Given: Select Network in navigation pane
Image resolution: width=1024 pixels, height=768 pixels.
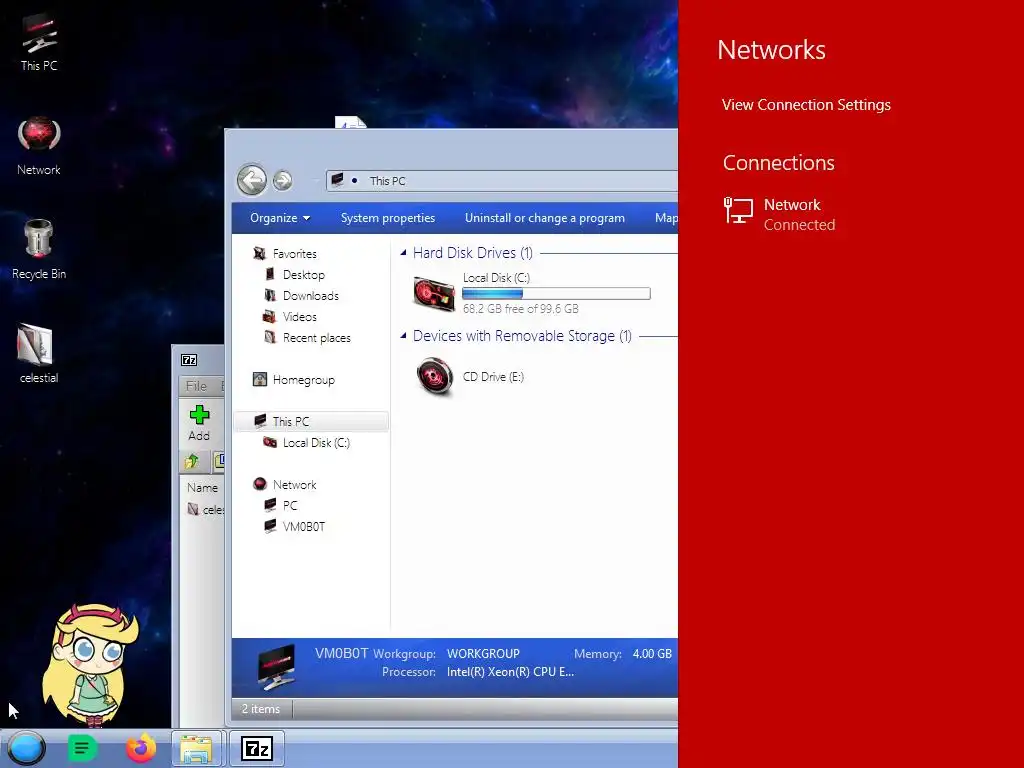Looking at the screenshot, I should click(x=295, y=485).
